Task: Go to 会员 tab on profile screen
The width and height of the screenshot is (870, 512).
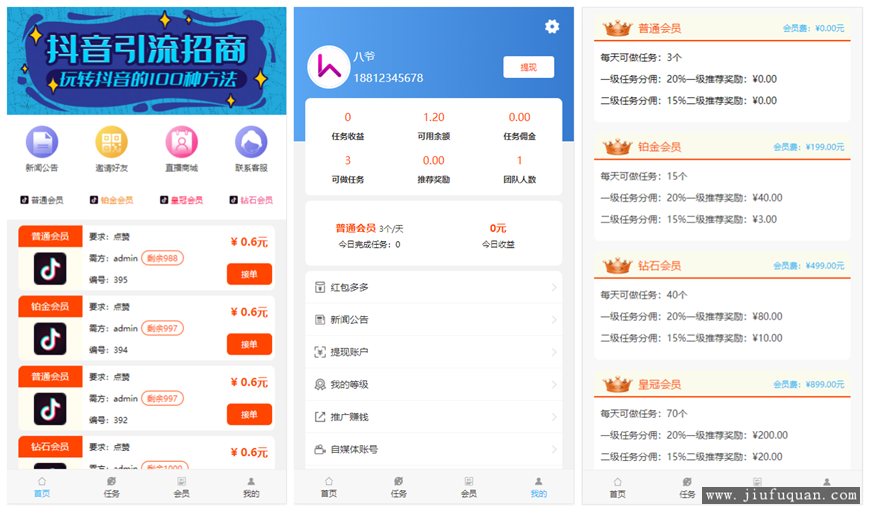Action: pos(469,487)
